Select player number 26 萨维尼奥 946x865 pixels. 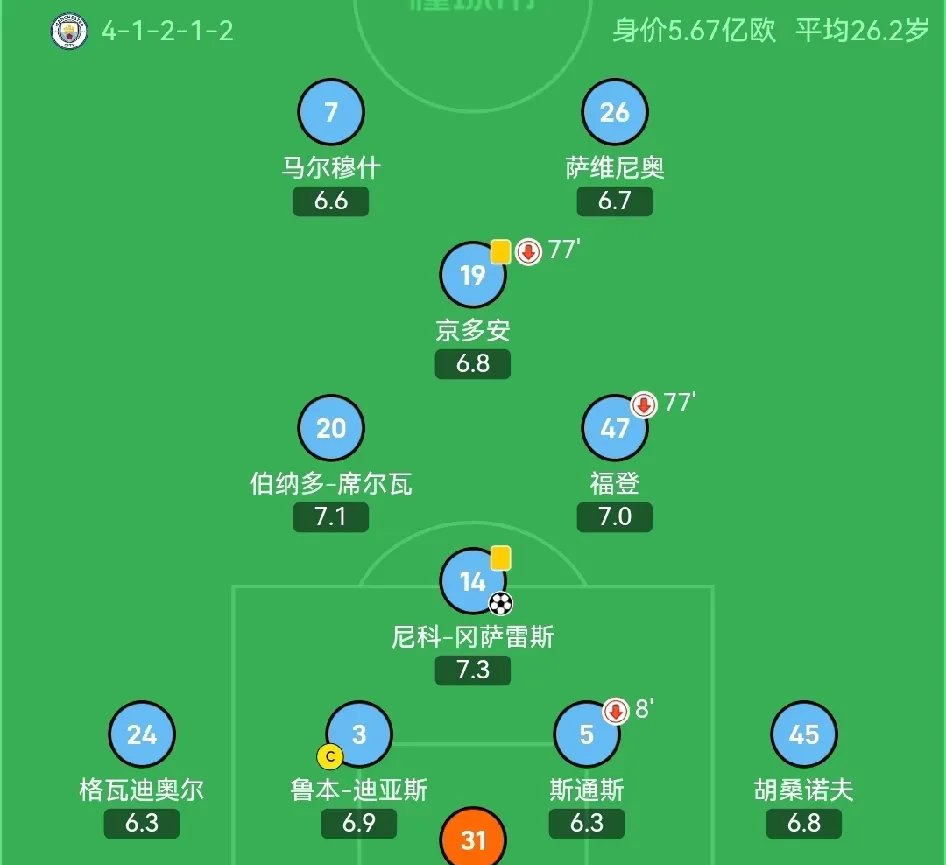616,112
